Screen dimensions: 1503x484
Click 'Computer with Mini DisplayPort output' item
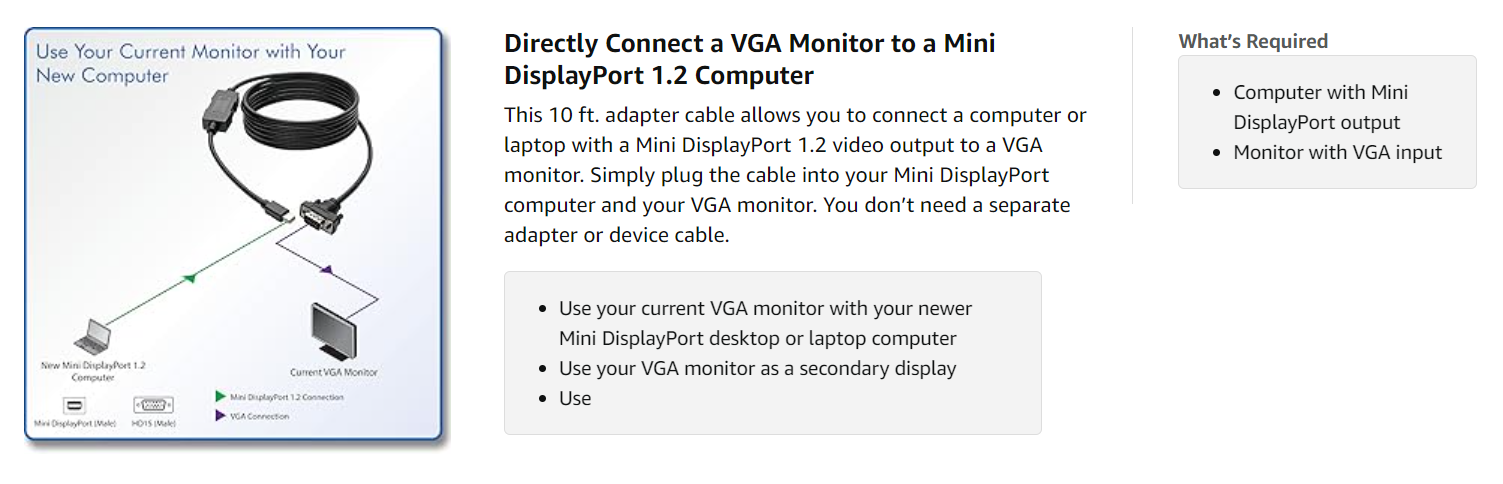(1320, 107)
